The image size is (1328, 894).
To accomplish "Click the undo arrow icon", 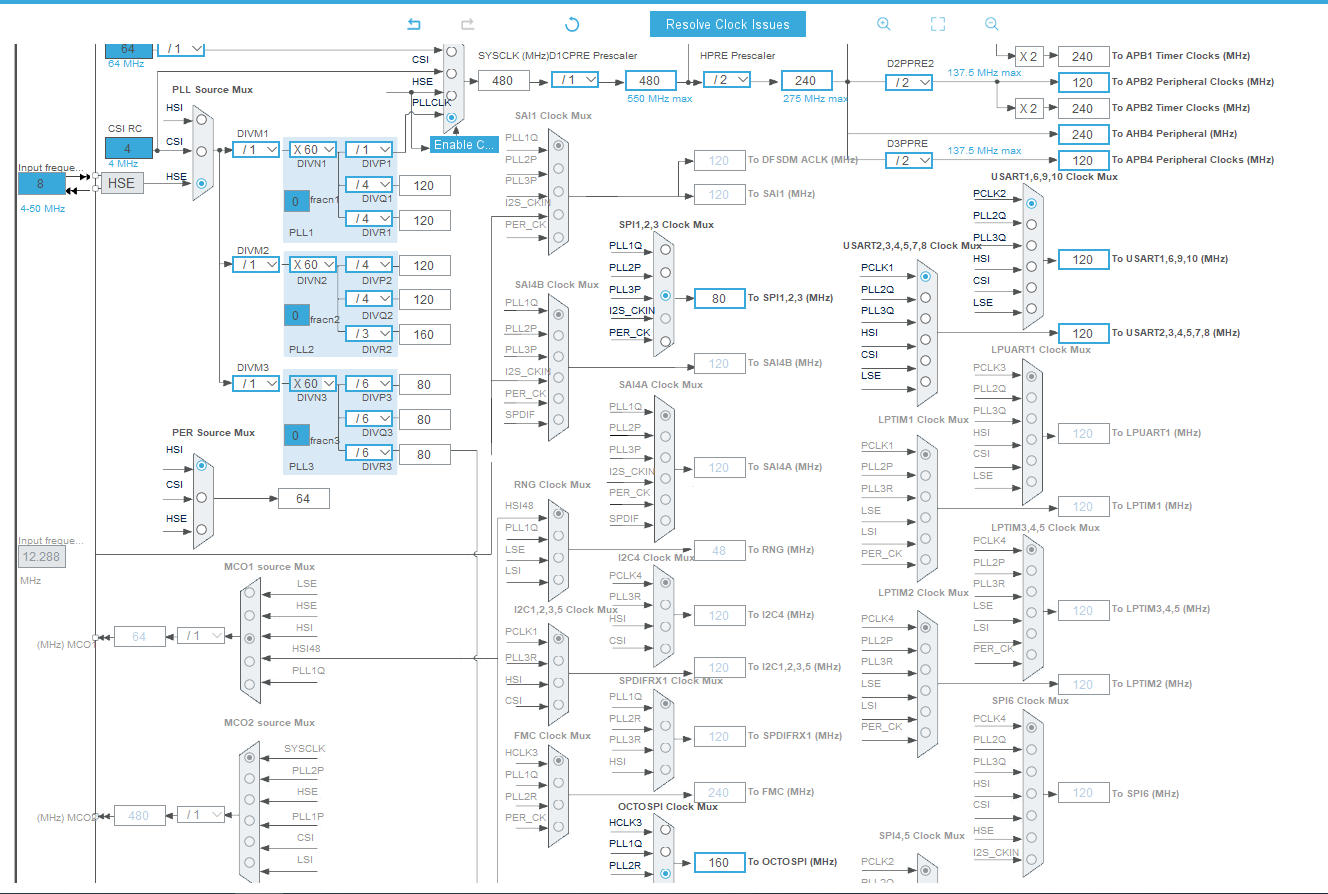I will pyautogui.click(x=414, y=24).
